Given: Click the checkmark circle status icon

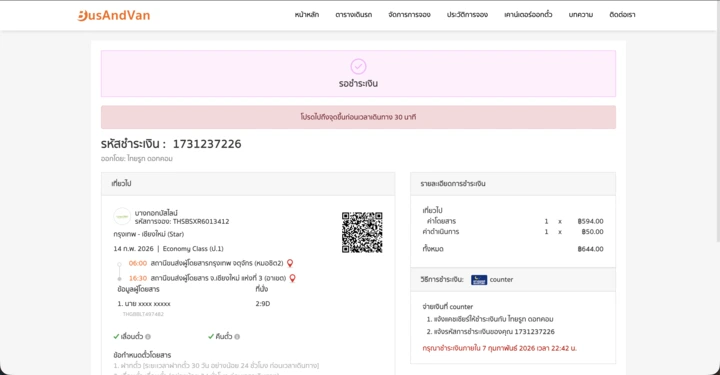Looking at the screenshot, I should [358, 67].
